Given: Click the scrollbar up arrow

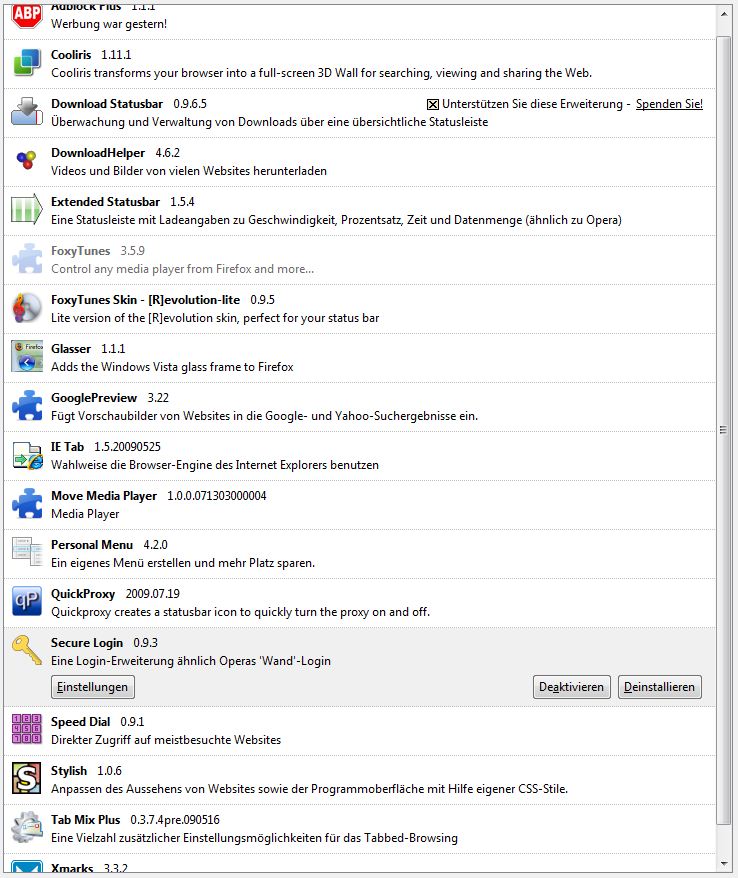Looking at the screenshot, I should click(723, 14).
